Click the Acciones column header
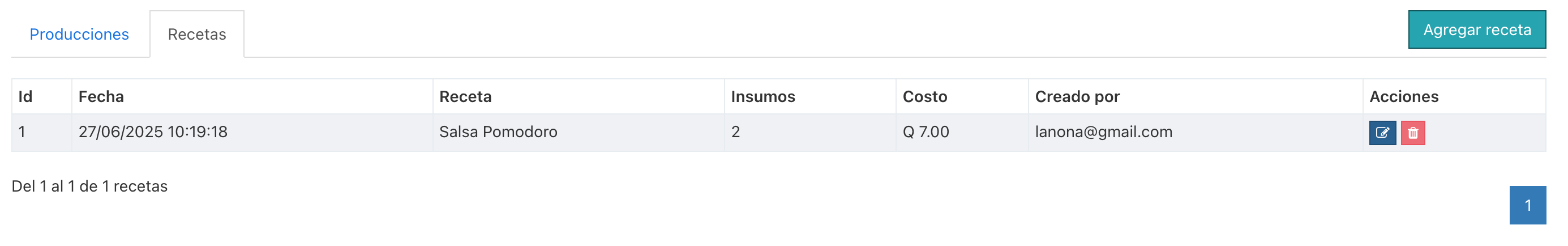Screen dimensions: 1568x246 (x=1454, y=96)
